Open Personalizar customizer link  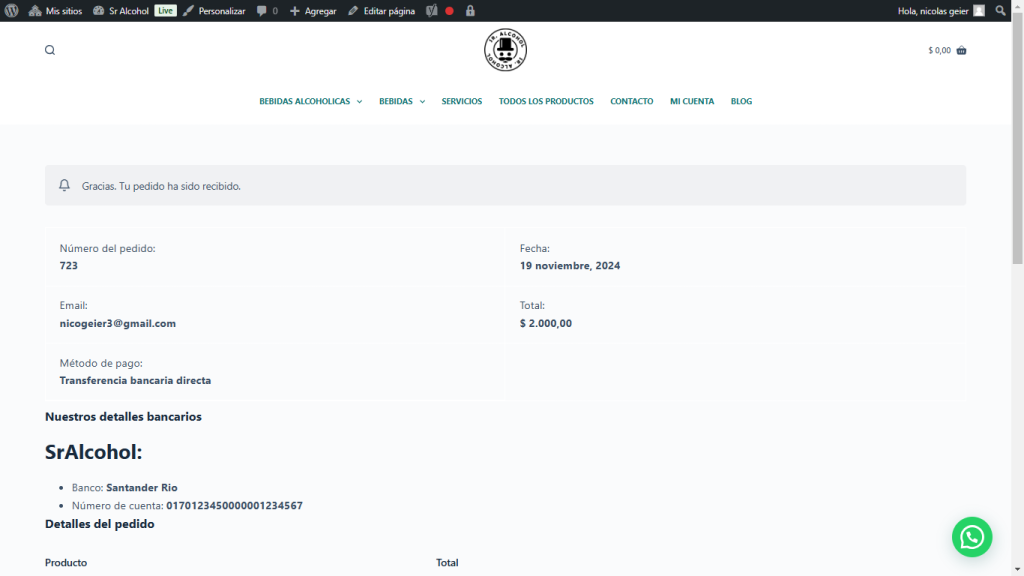(x=214, y=10)
